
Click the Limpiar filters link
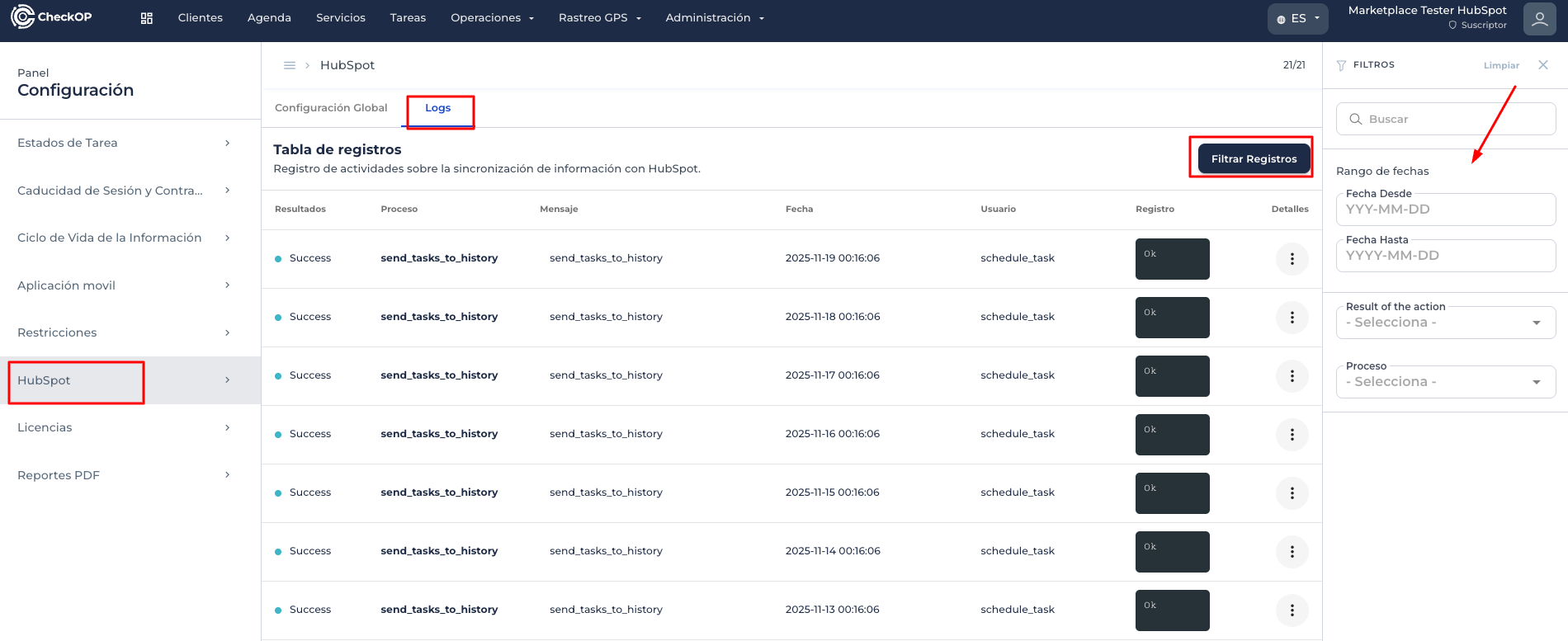[1500, 65]
